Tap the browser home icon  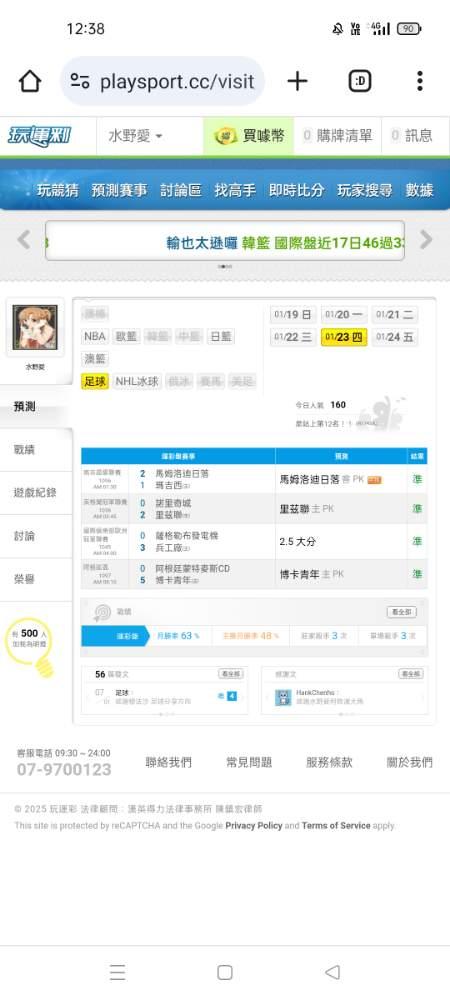(x=29, y=81)
